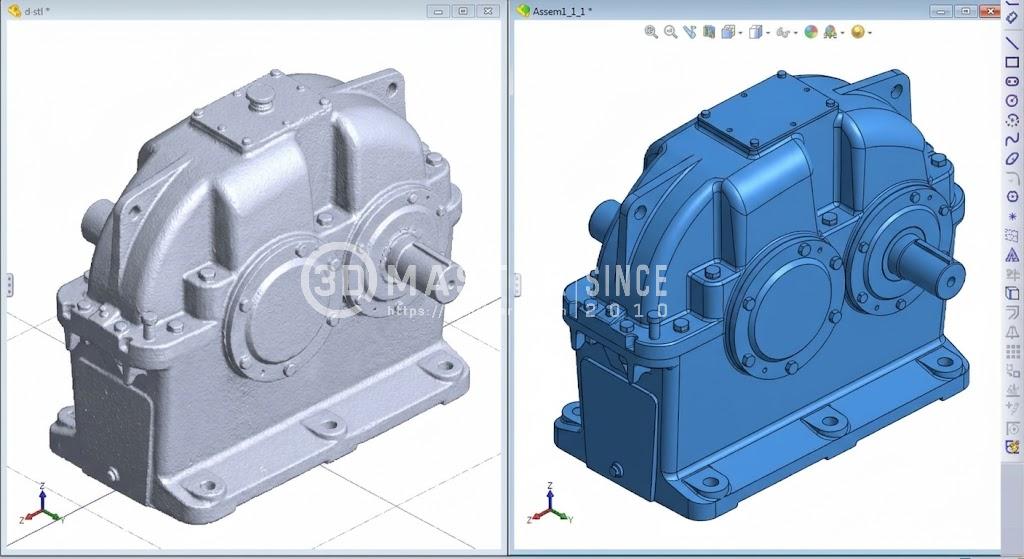Viewport: 1024px width, 559px height.
Task: Select the dashed Arc sketch tool
Action: (1012, 120)
